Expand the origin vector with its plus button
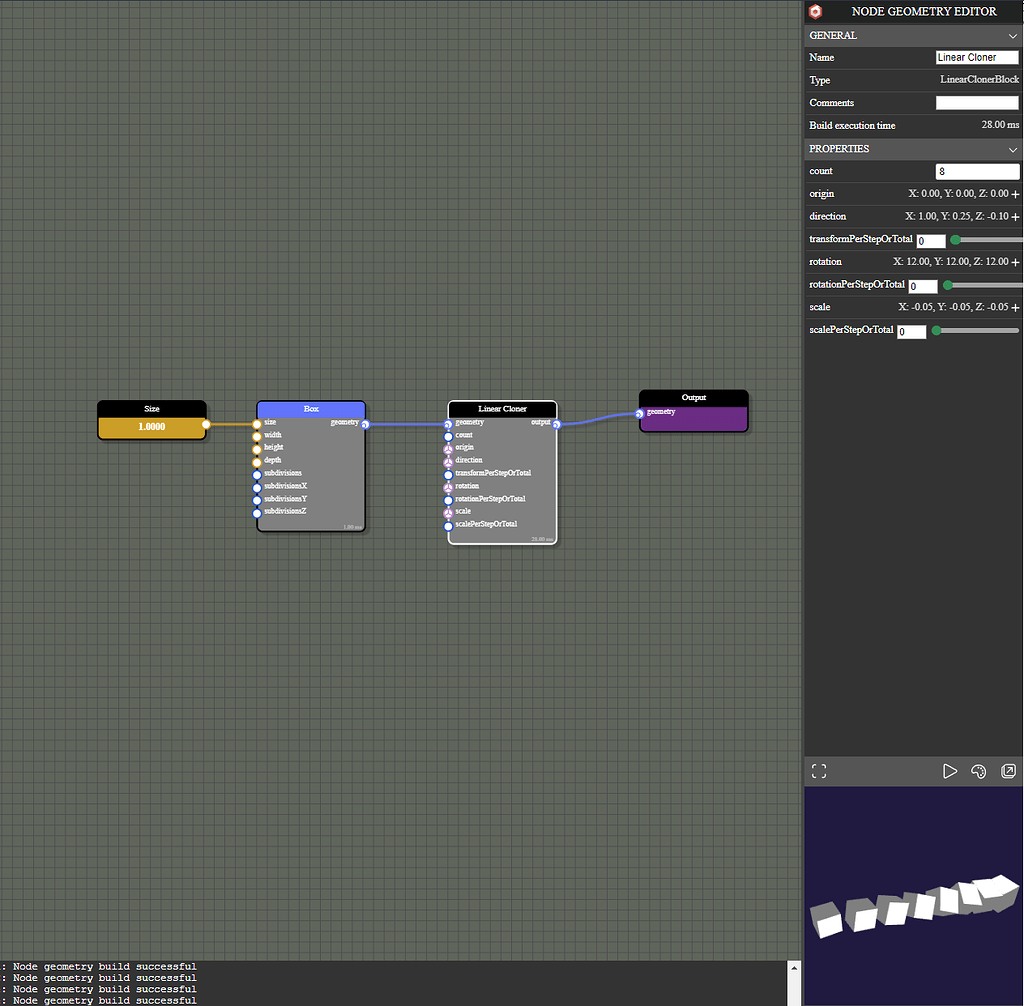 (1016, 193)
